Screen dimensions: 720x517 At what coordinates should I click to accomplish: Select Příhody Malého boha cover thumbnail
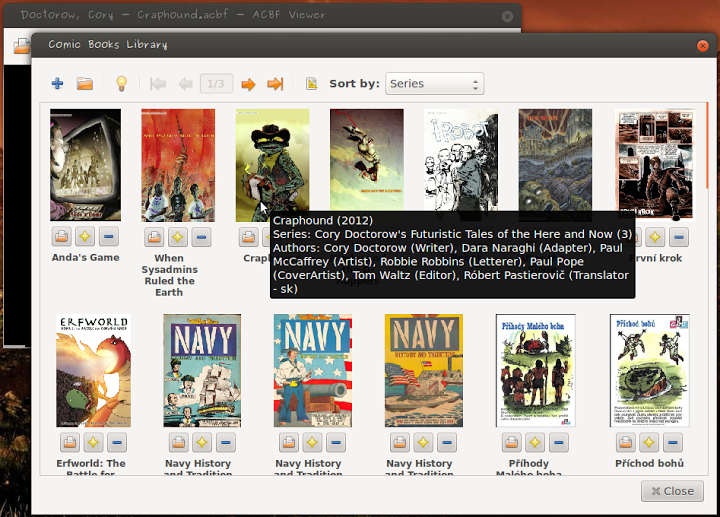tap(535, 371)
